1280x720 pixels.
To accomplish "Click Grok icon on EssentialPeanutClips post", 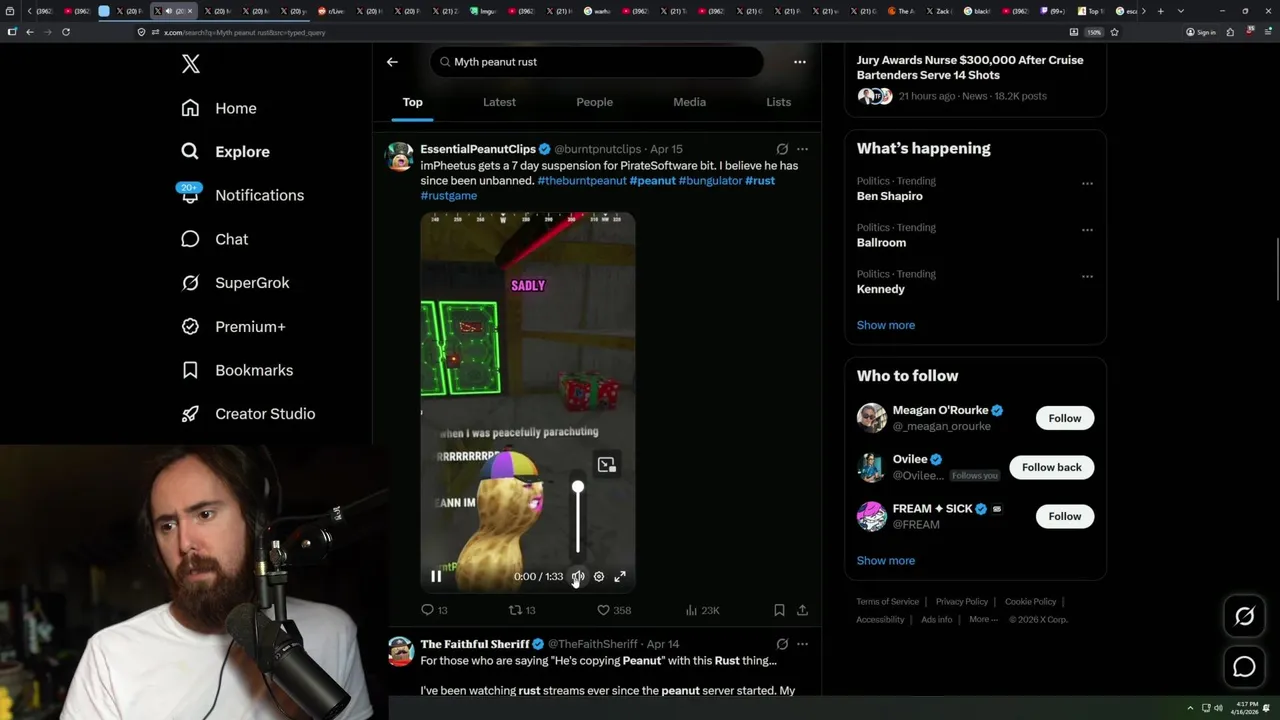I will point(782,149).
